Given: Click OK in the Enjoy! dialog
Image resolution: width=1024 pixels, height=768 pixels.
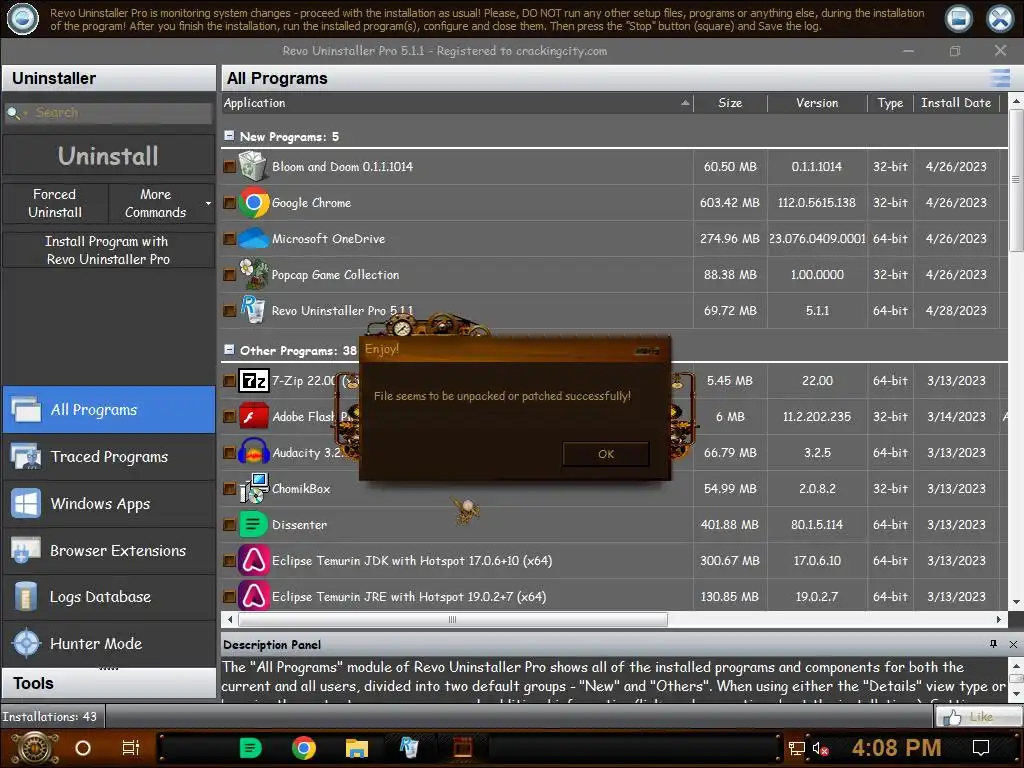Looking at the screenshot, I should coord(605,454).
